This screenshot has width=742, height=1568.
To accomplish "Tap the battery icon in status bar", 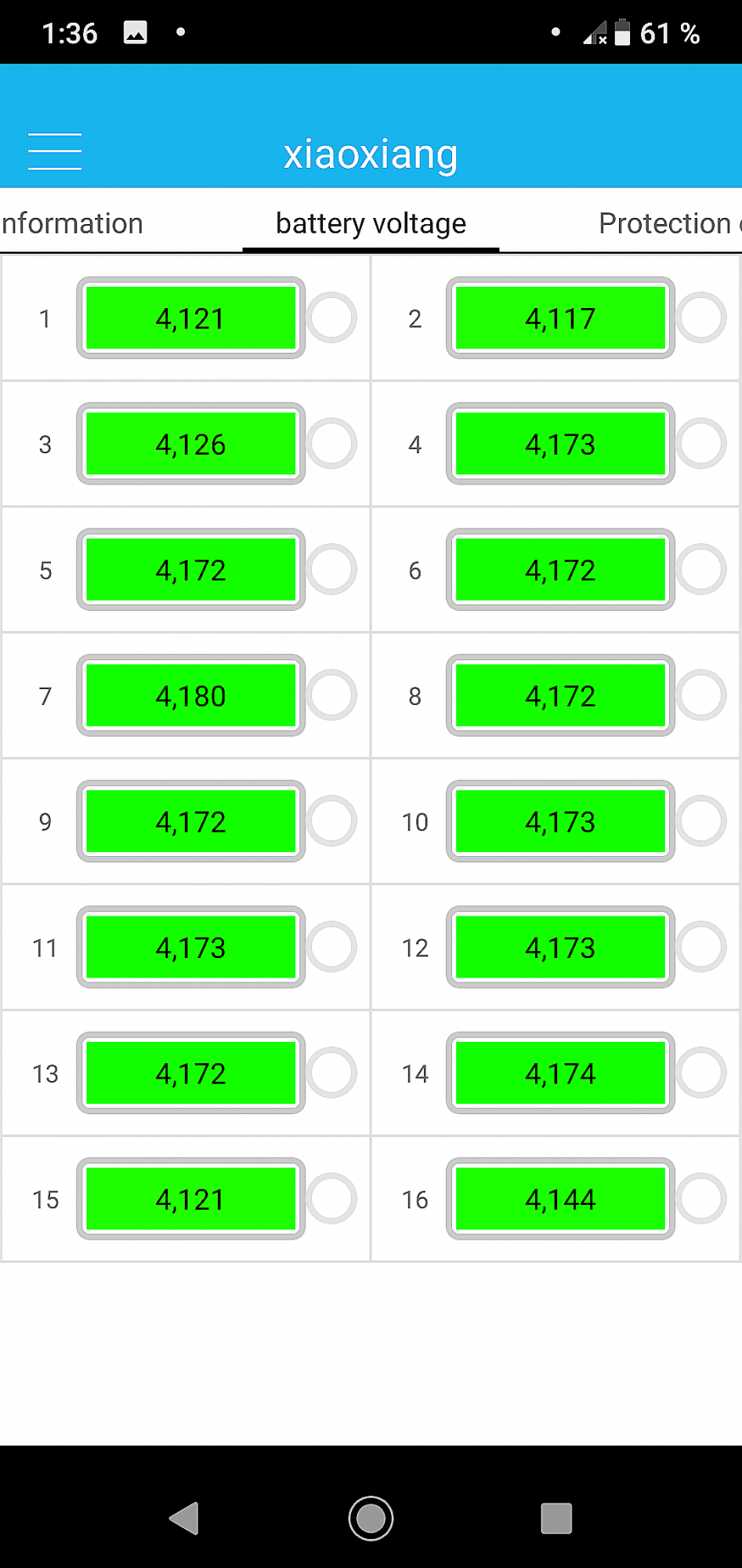I will click(x=622, y=32).
